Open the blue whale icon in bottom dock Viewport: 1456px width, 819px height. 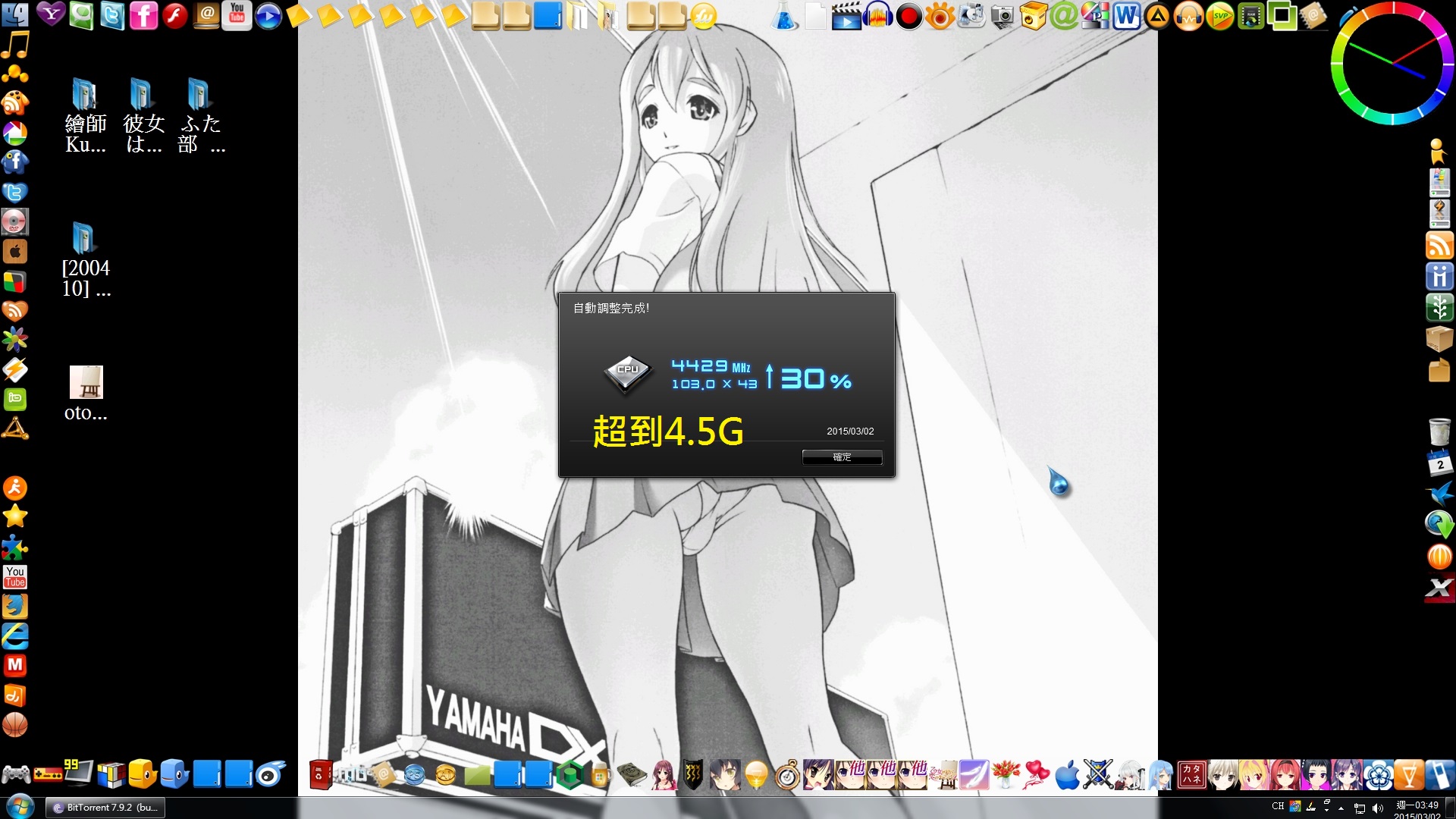coord(174,774)
